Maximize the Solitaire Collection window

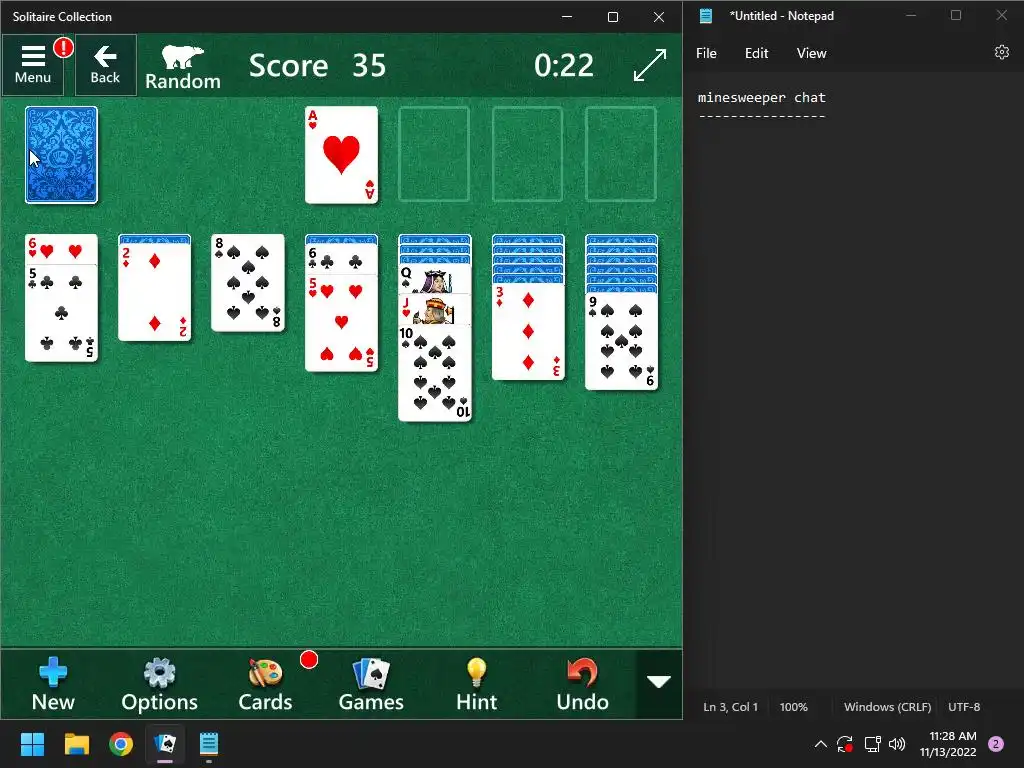(613, 17)
